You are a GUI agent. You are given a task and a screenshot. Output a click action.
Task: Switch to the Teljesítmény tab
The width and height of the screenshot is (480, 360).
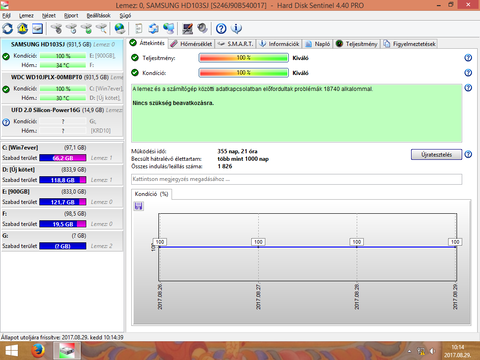tap(357, 44)
